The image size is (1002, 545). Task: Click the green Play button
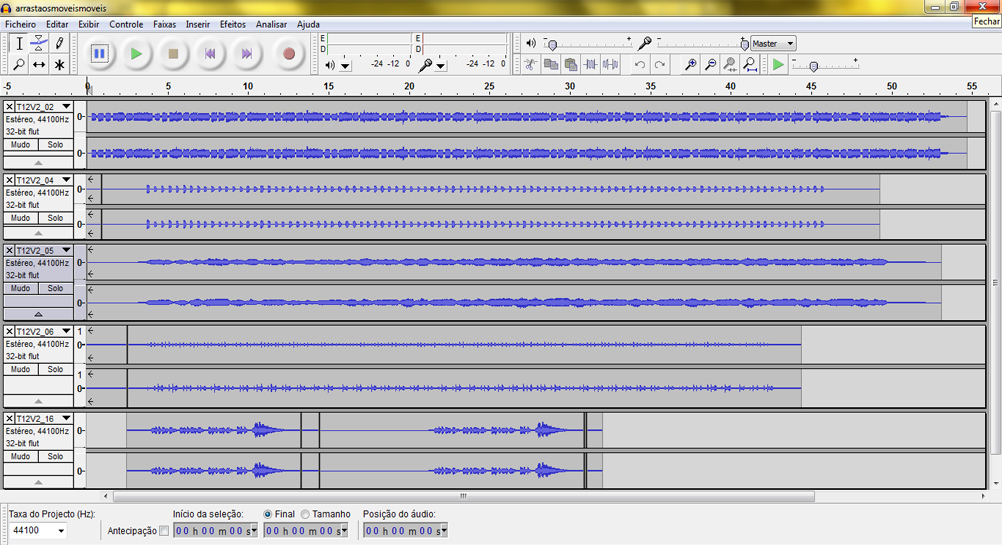[x=135, y=54]
